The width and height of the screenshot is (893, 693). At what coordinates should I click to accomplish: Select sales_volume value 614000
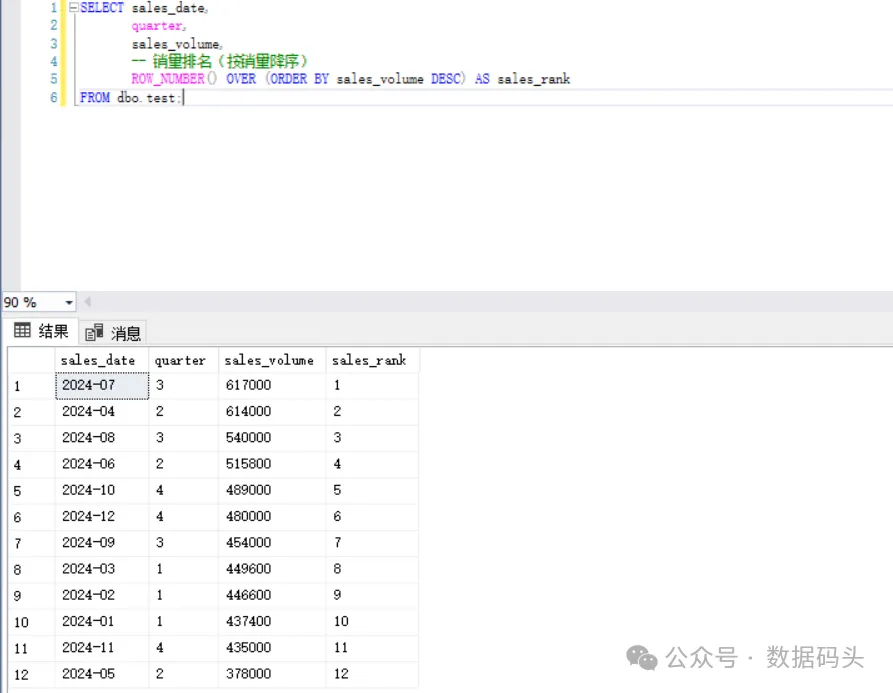pos(272,412)
